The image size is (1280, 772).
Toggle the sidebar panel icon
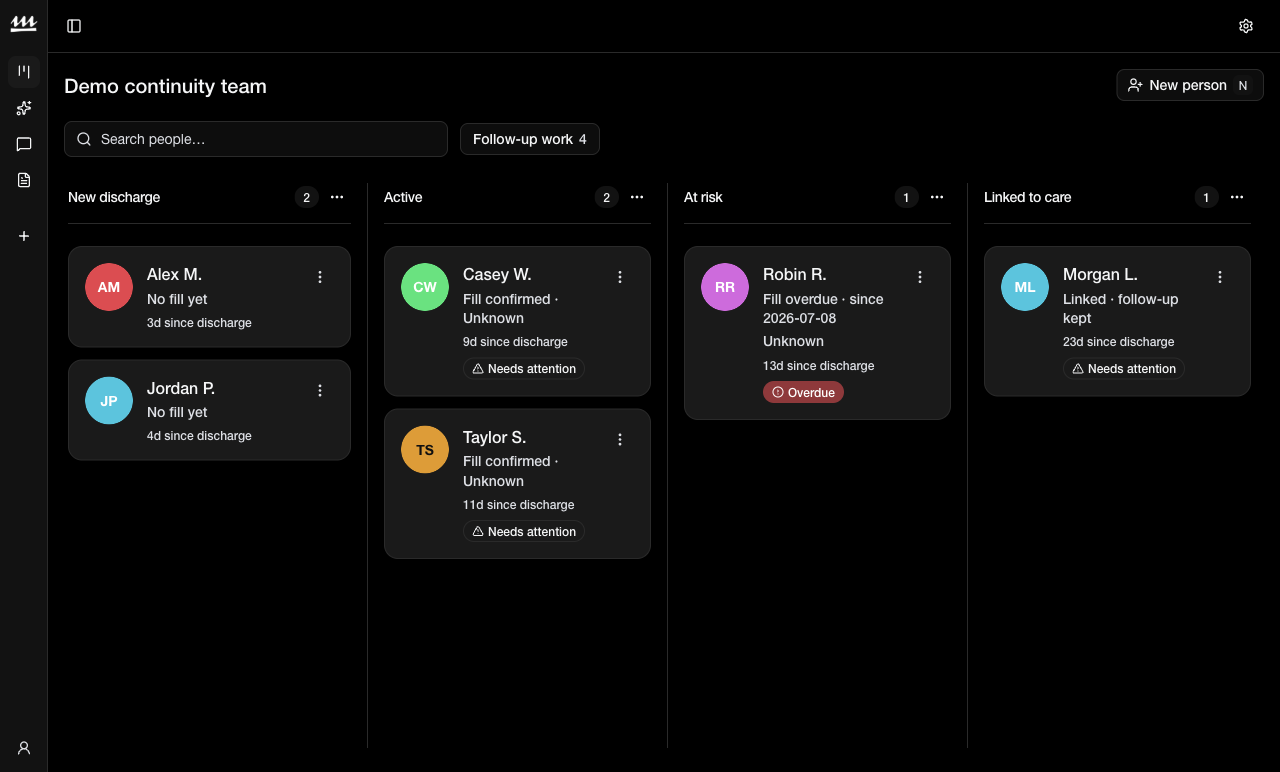pos(74,26)
